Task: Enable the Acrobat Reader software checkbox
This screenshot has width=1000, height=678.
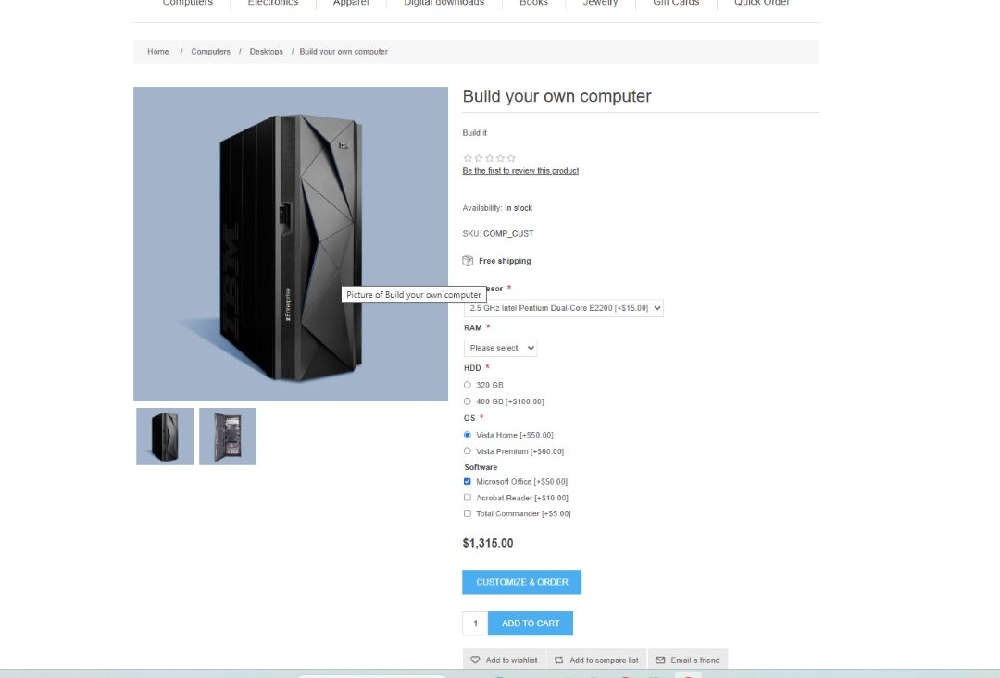Action: point(467,497)
